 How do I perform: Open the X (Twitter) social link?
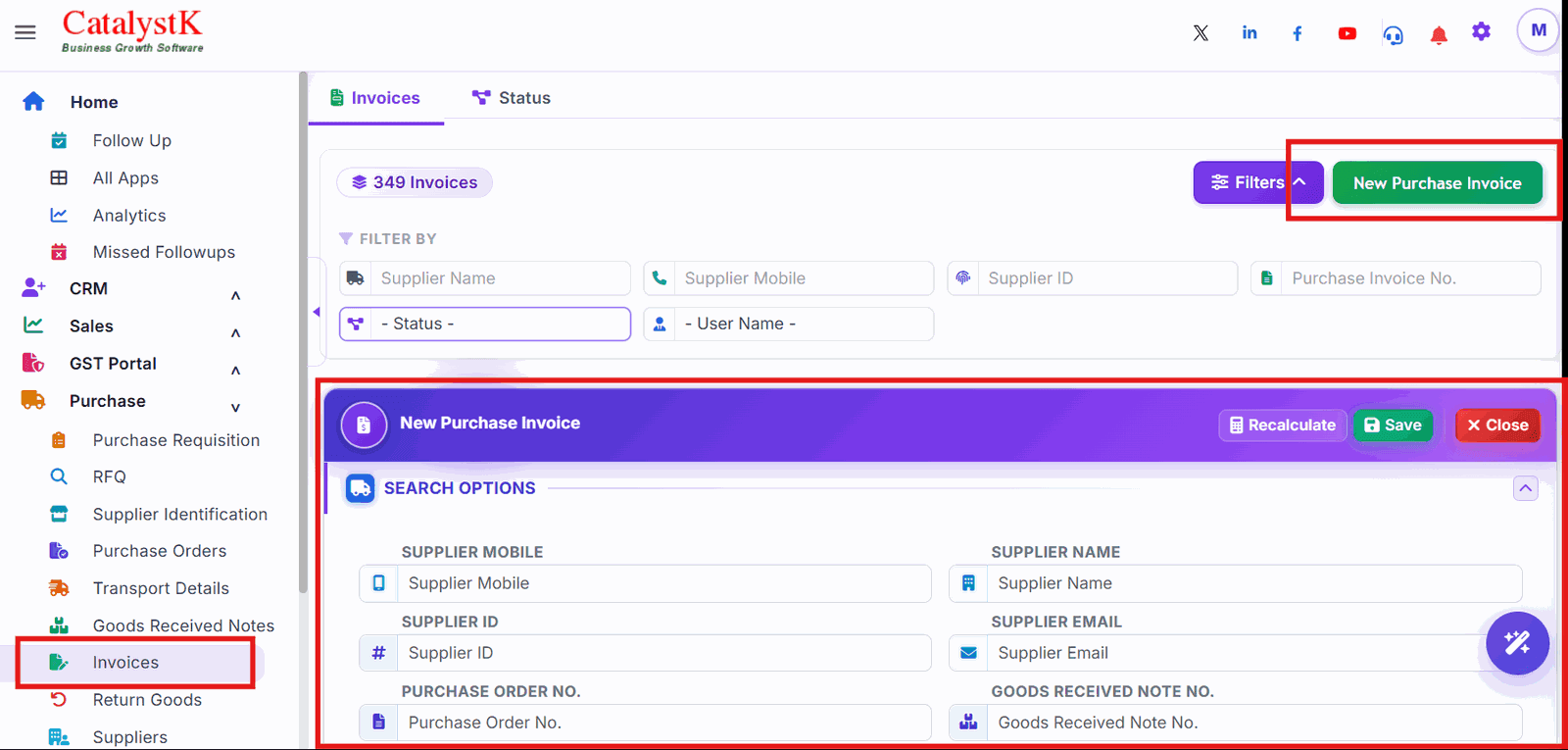click(x=1200, y=33)
